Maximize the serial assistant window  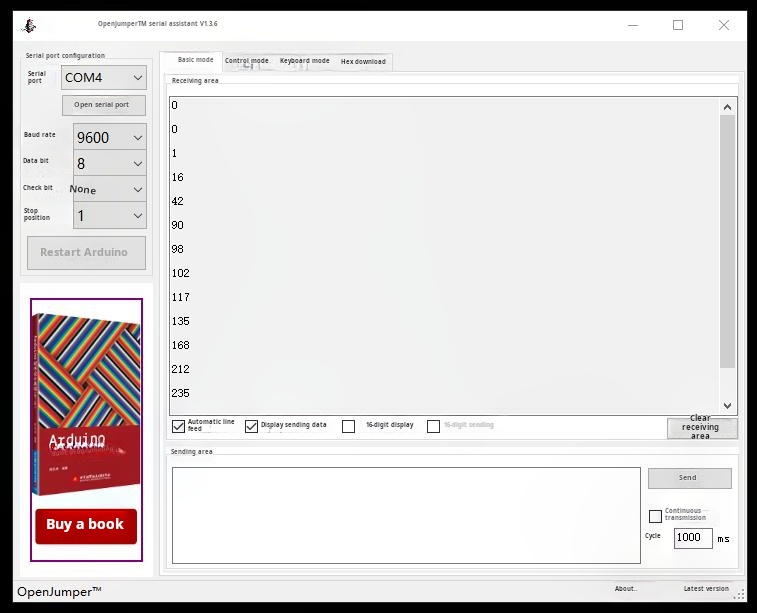coord(678,25)
